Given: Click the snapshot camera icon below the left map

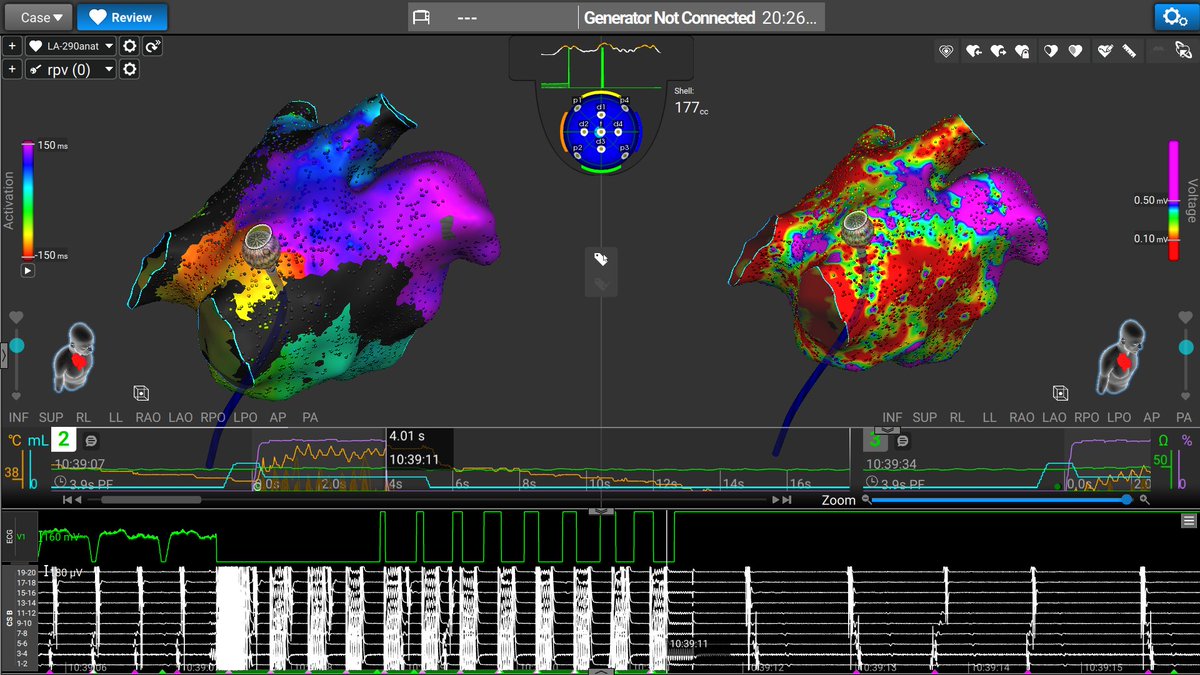Looking at the screenshot, I should tap(141, 392).
